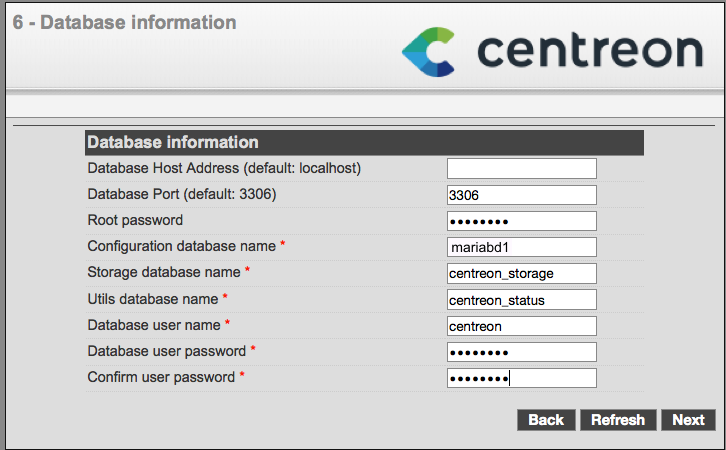This screenshot has width=726, height=450.
Task: Click the Database user name field
Action: click(x=521, y=325)
